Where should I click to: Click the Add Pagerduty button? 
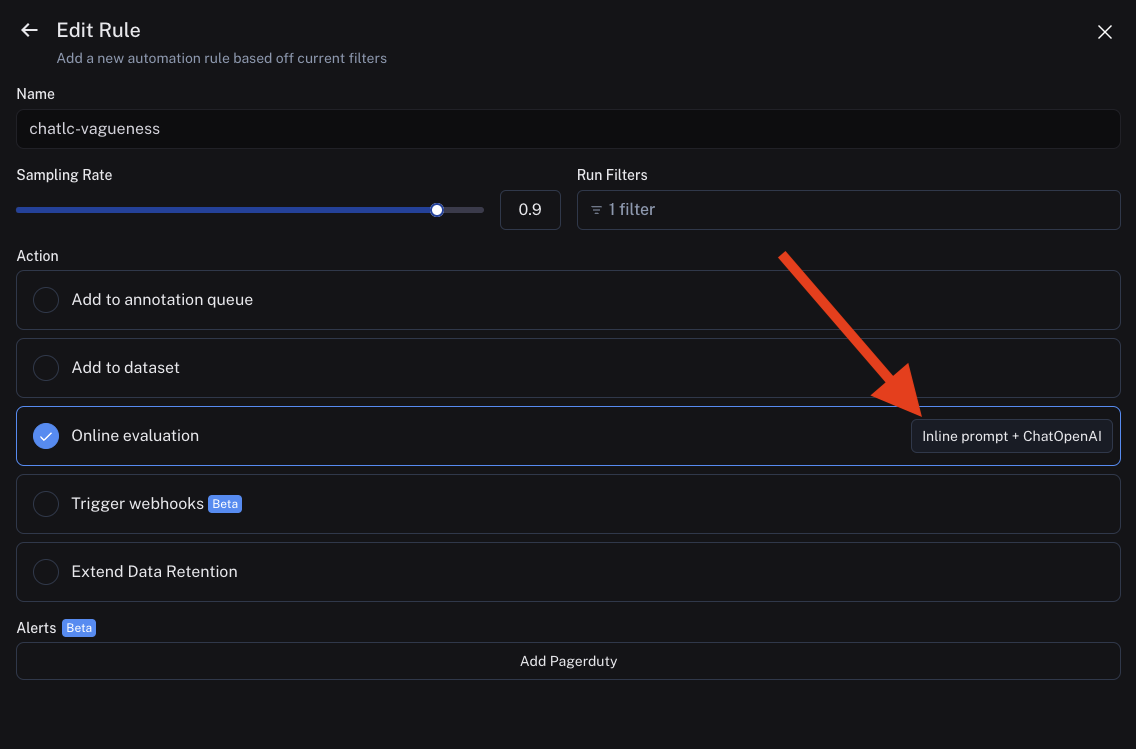[568, 661]
